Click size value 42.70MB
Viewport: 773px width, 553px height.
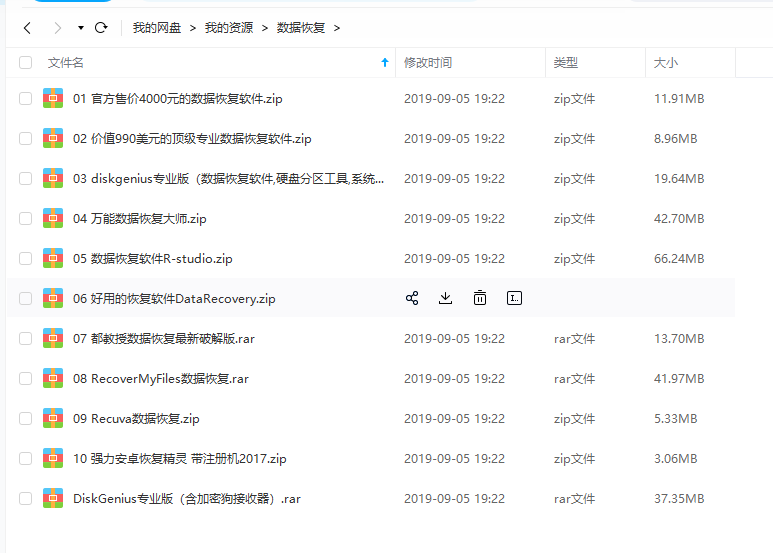click(679, 218)
